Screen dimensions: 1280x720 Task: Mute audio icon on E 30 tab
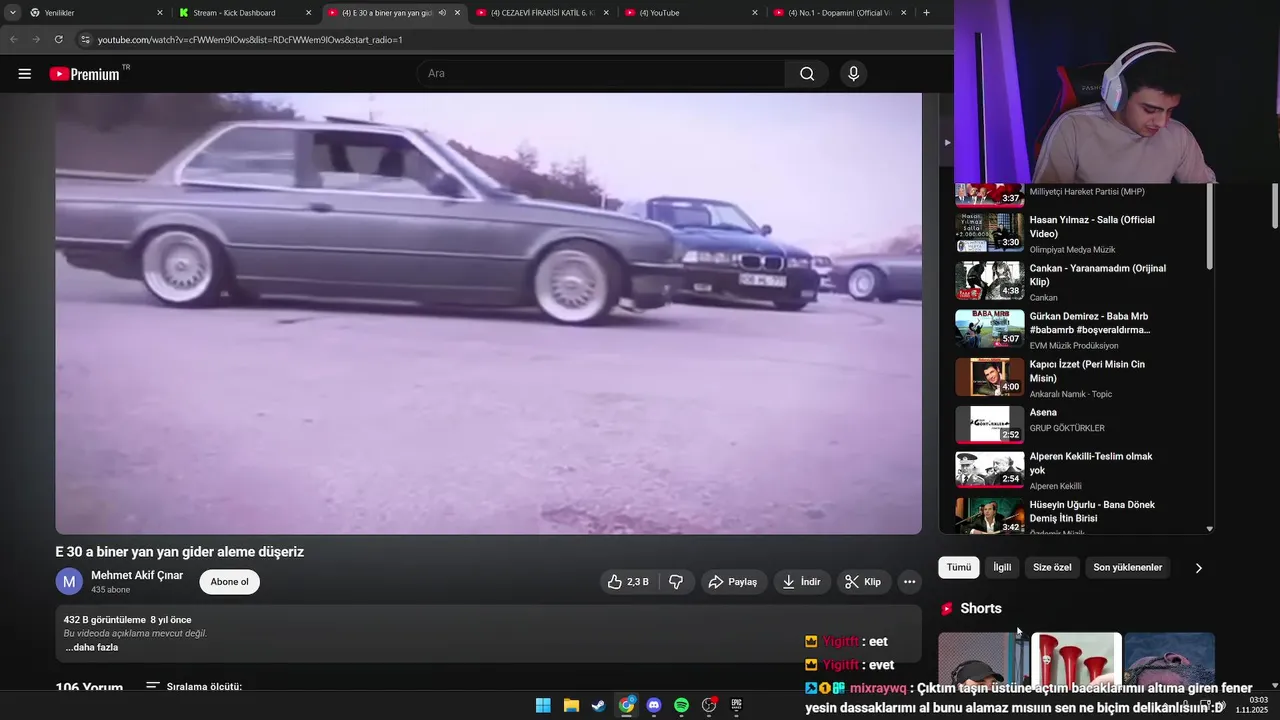[x=442, y=13]
